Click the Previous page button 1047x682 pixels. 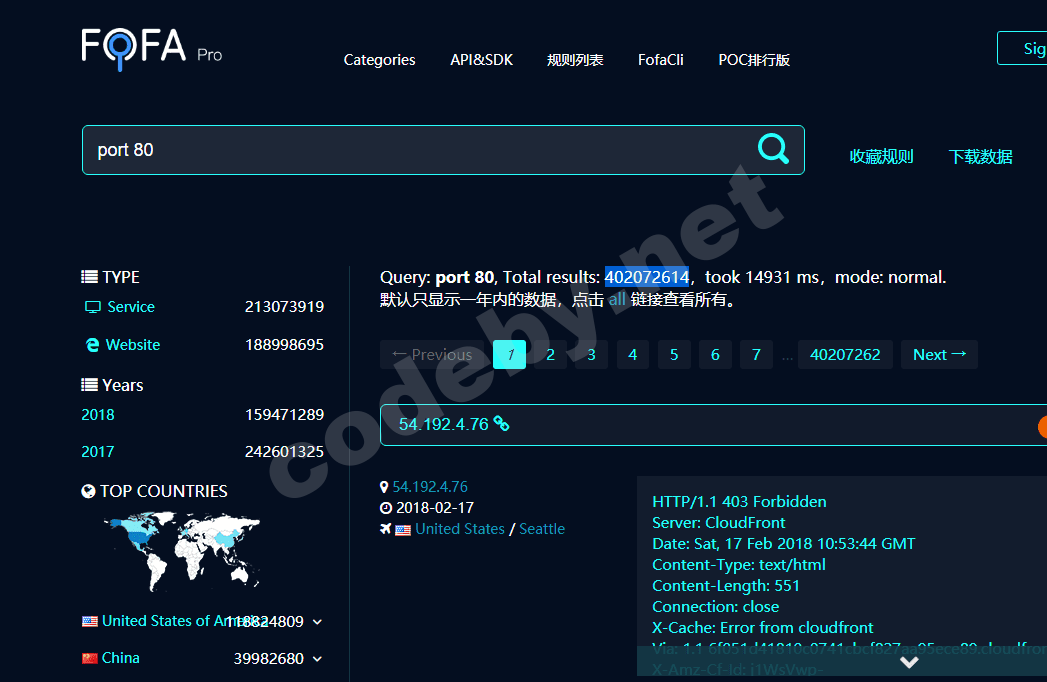[432, 355]
